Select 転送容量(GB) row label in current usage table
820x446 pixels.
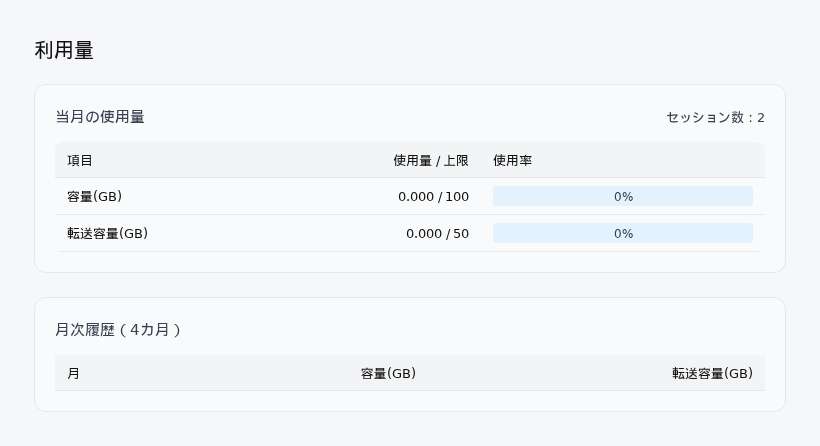coord(107,233)
